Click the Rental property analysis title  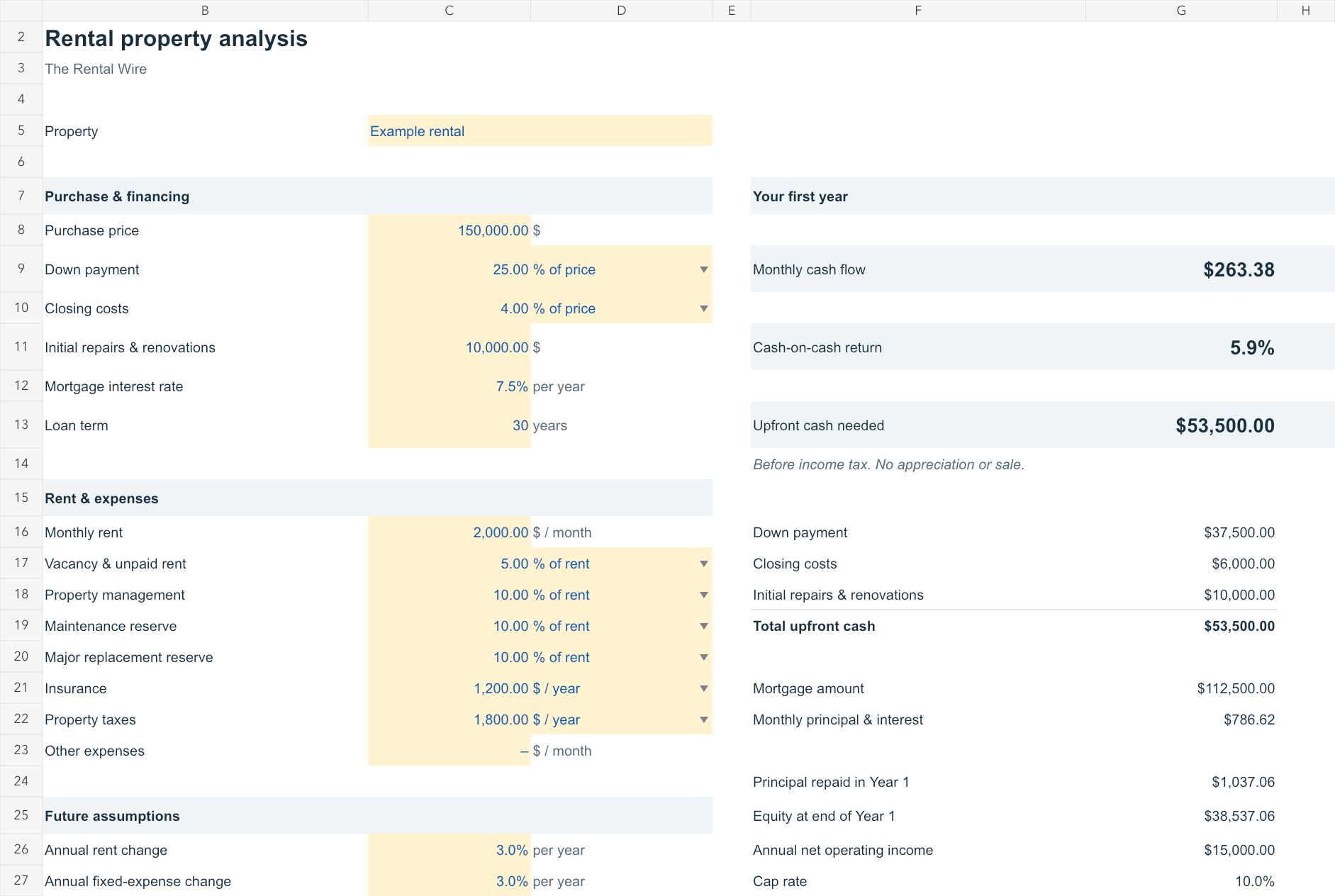(176, 38)
